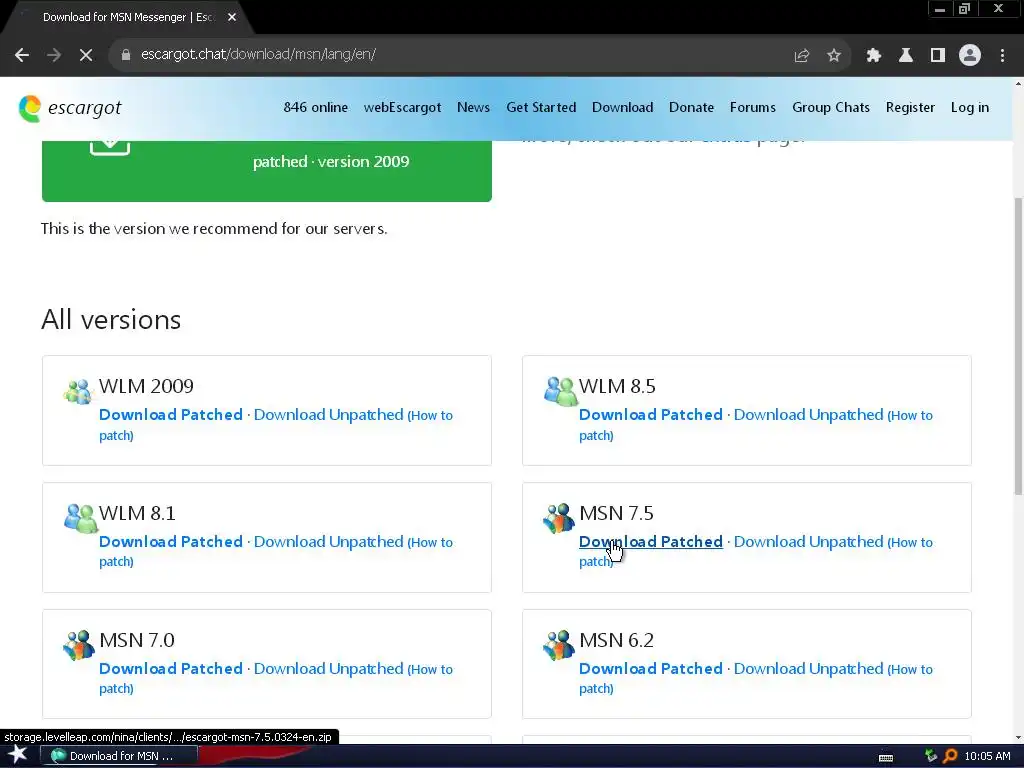Image resolution: width=1024 pixels, height=768 pixels.
Task: Open Group Chats in the nav bar
Action: point(831,107)
